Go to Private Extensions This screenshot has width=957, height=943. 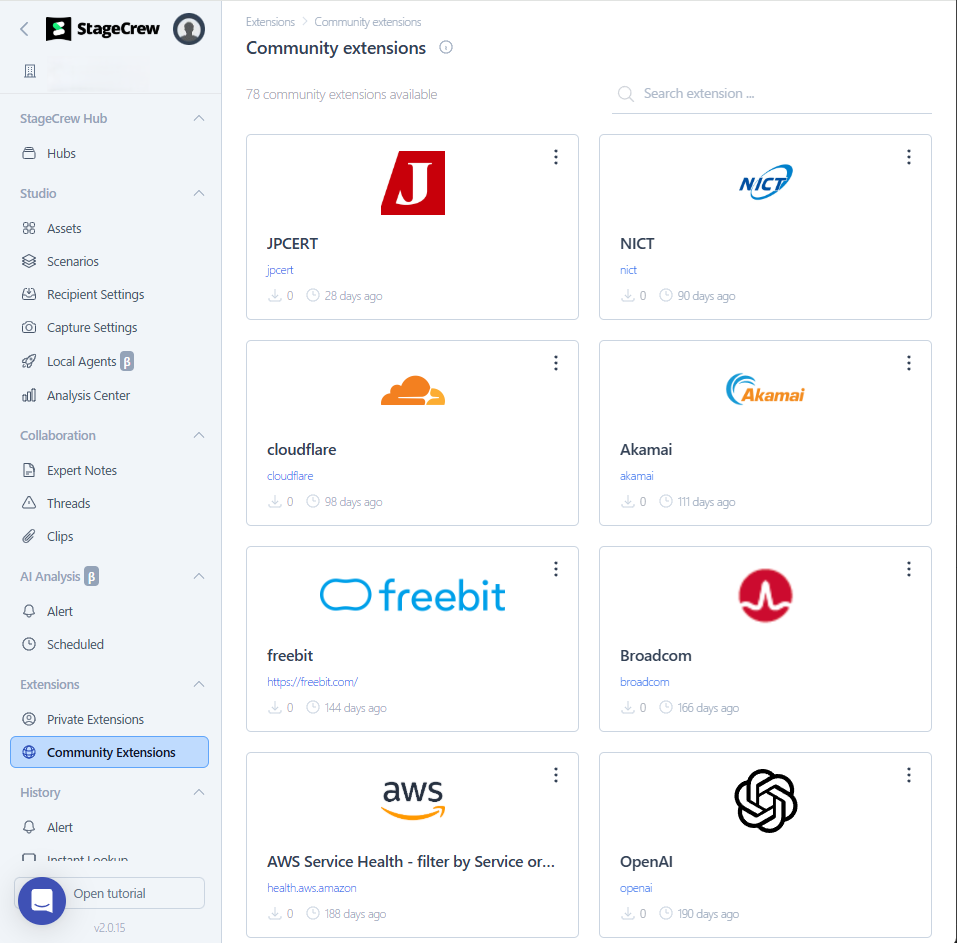coord(95,720)
